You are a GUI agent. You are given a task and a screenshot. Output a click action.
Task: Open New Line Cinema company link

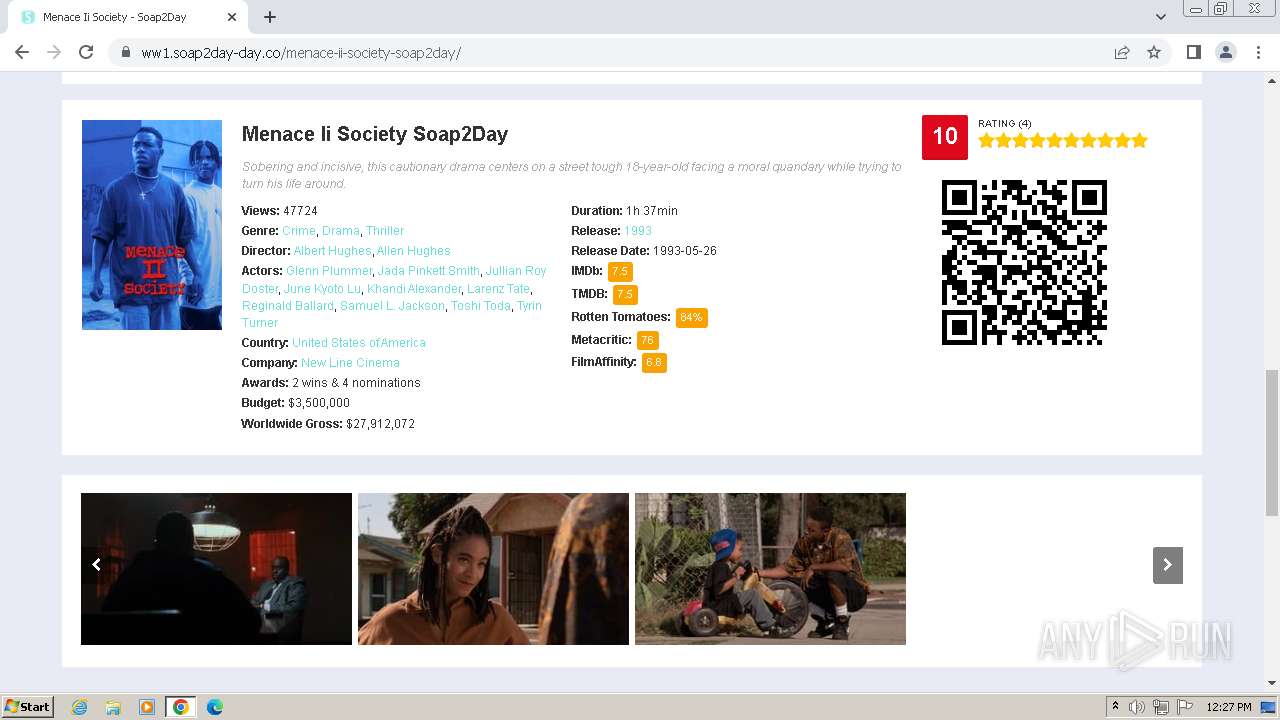350,363
